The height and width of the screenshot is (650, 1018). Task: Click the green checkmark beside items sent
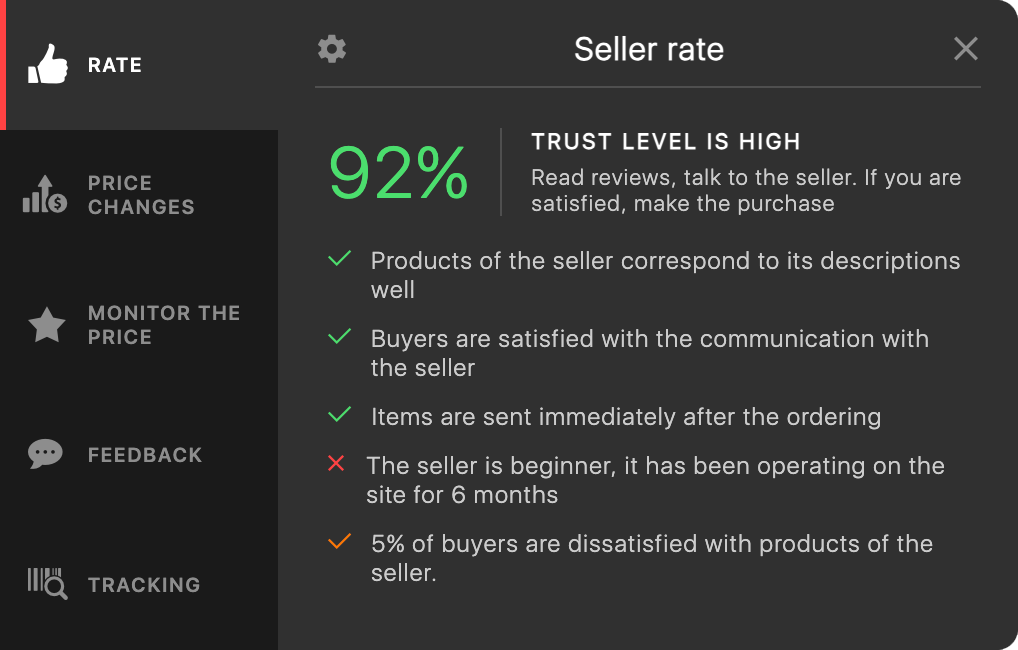point(339,414)
